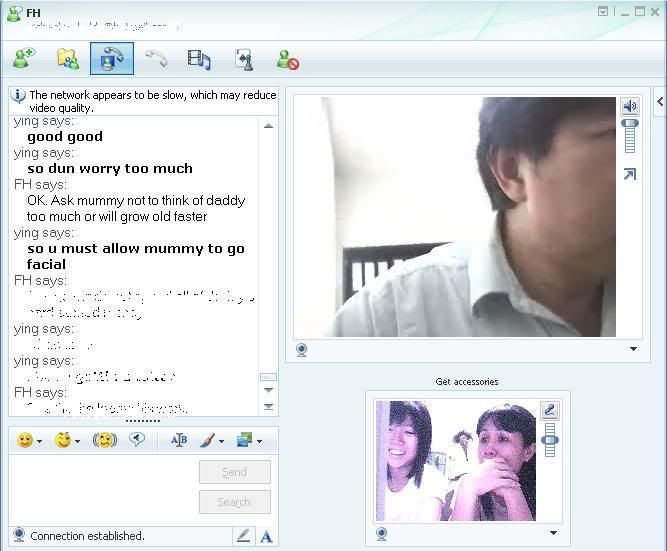
Task: Switch to handwriting mode pen icon
Action: point(243,536)
